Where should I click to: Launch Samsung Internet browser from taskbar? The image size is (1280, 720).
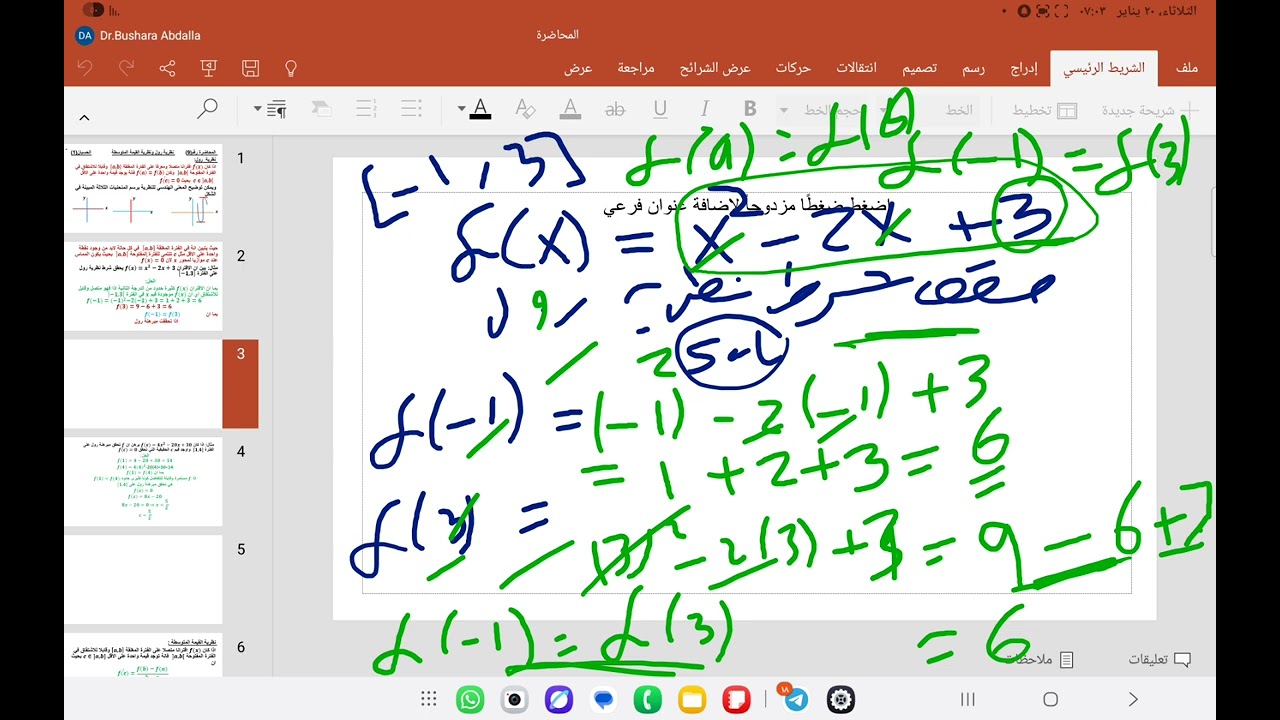coord(558,699)
